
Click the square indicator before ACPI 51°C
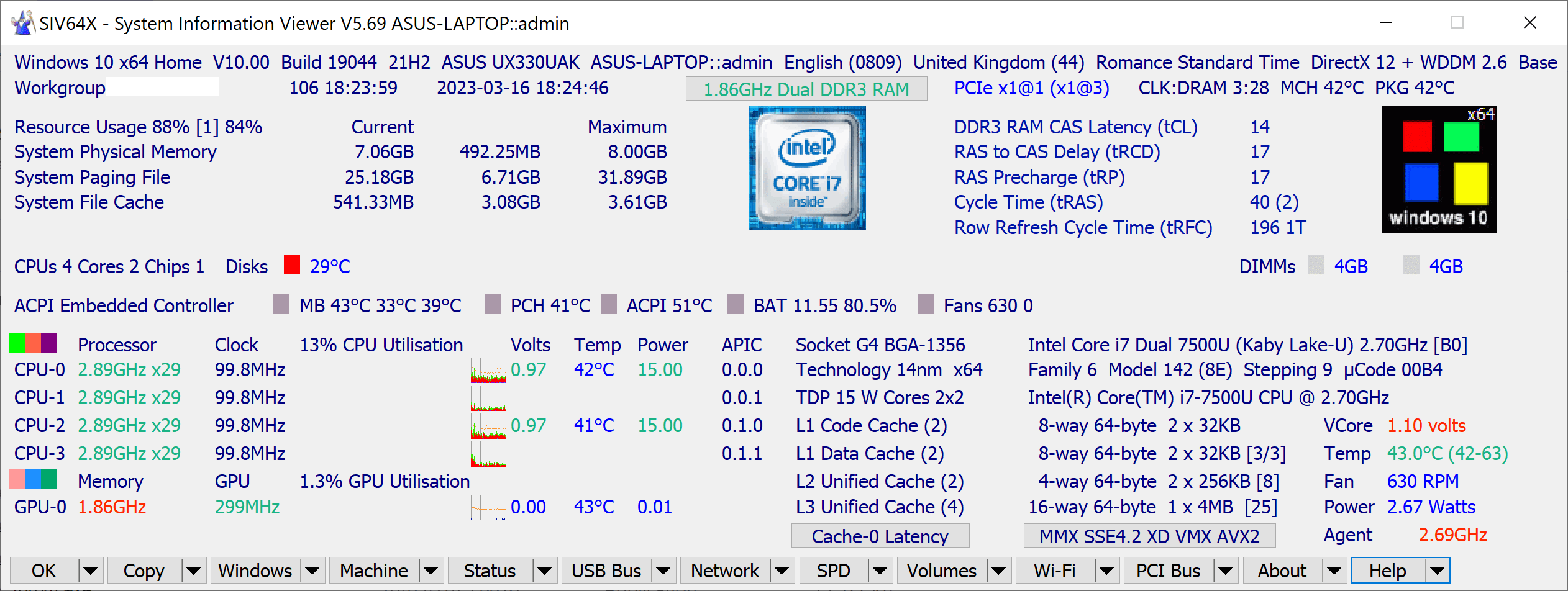click(x=609, y=304)
